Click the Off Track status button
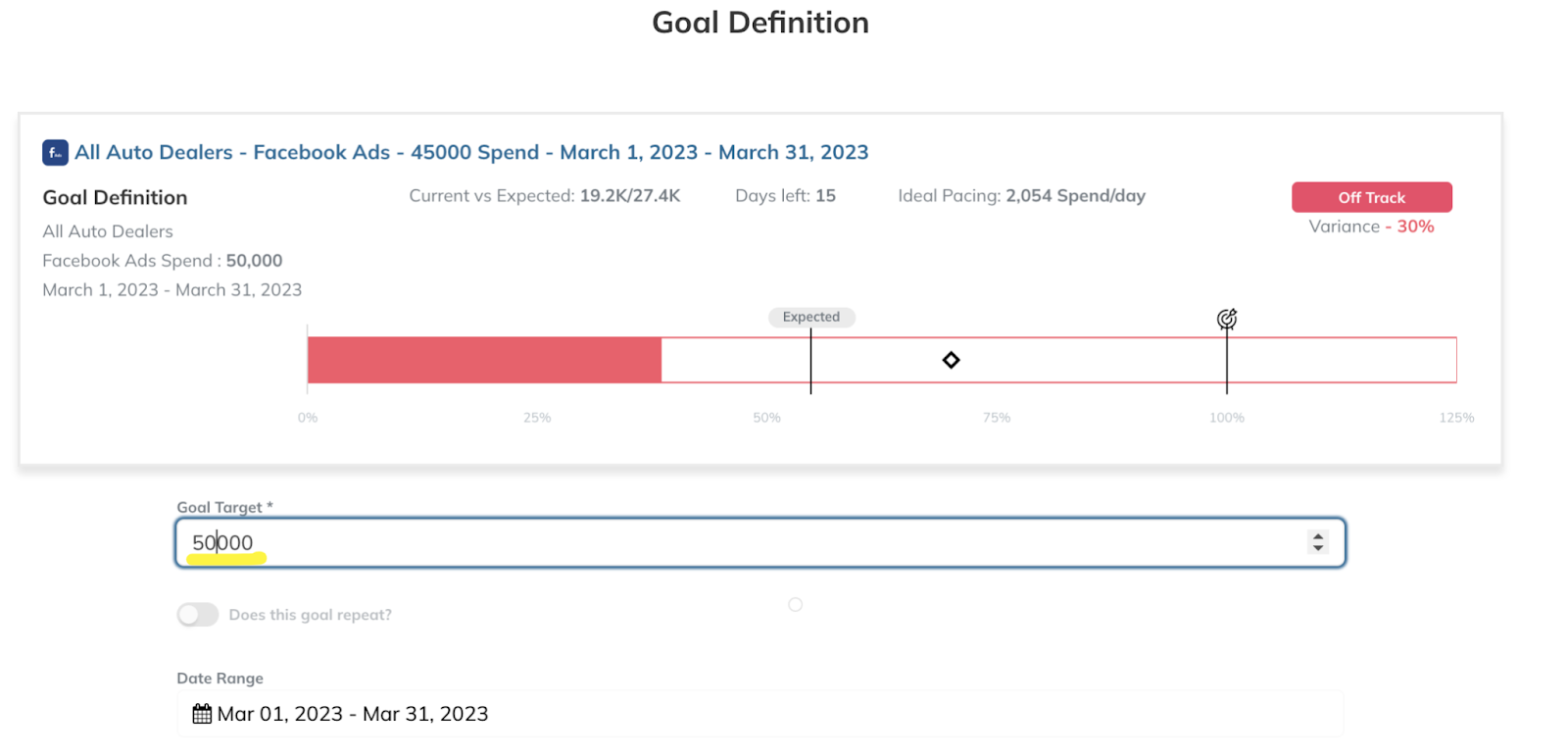Screen dimensions: 1568x756 pos(1371,197)
